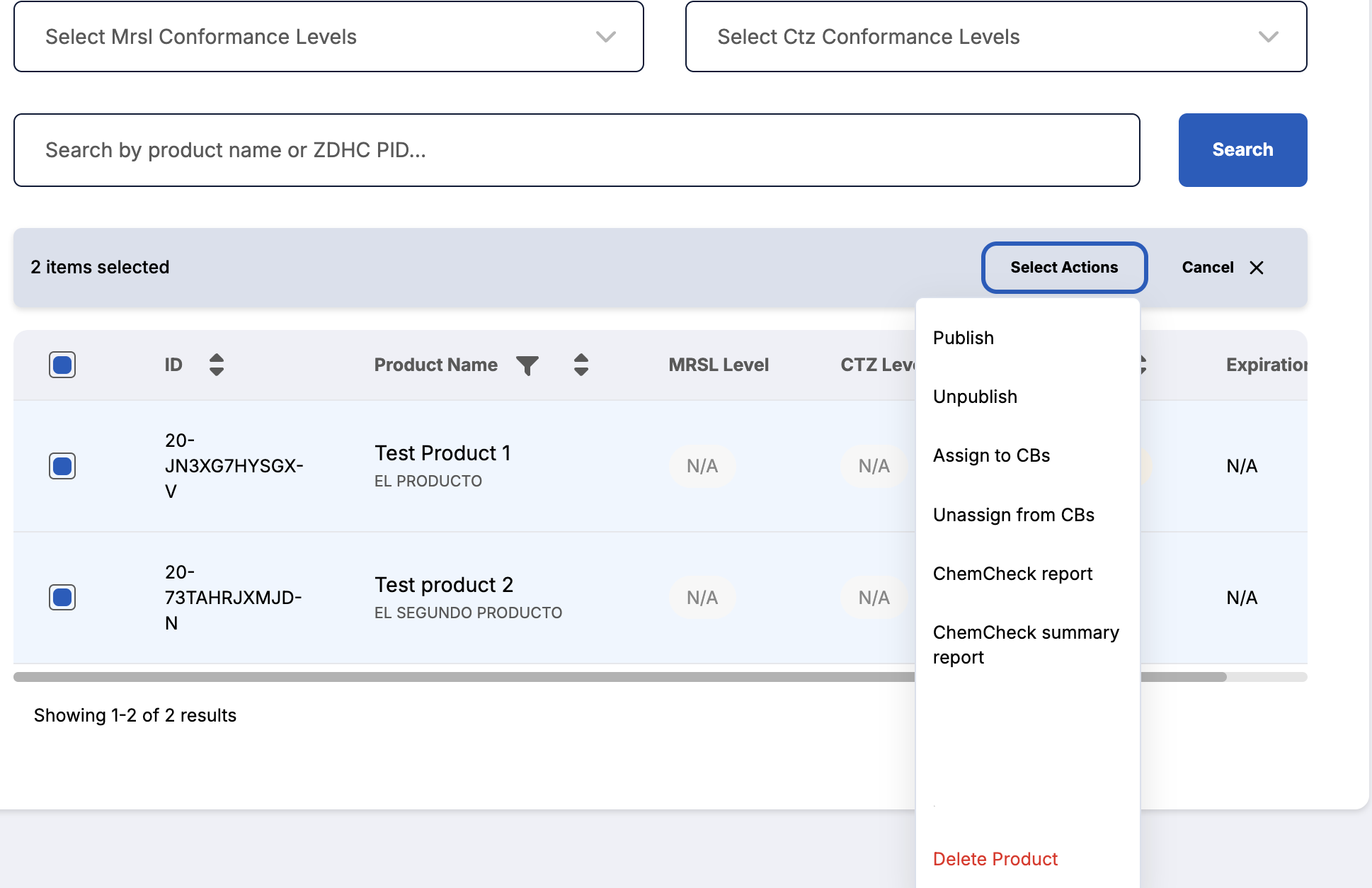Click MRSL Level N/A badge for Test Product 1
The image size is (1372, 888).
(702, 466)
